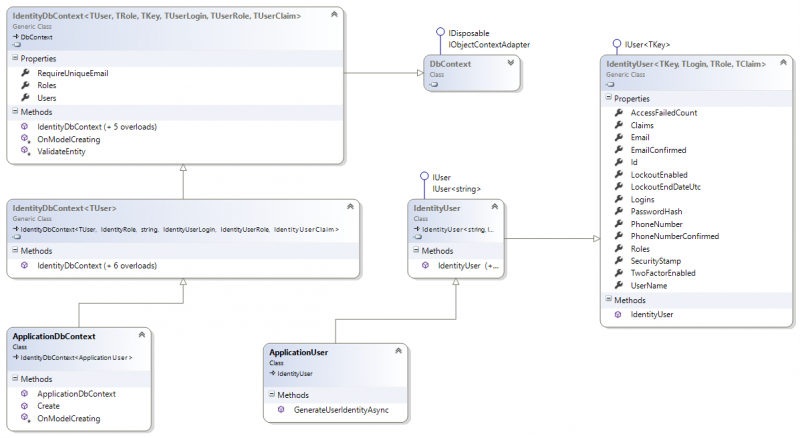Click the wrench icon next to Users
The height and width of the screenshot is (438, 800).
point(25,98)
